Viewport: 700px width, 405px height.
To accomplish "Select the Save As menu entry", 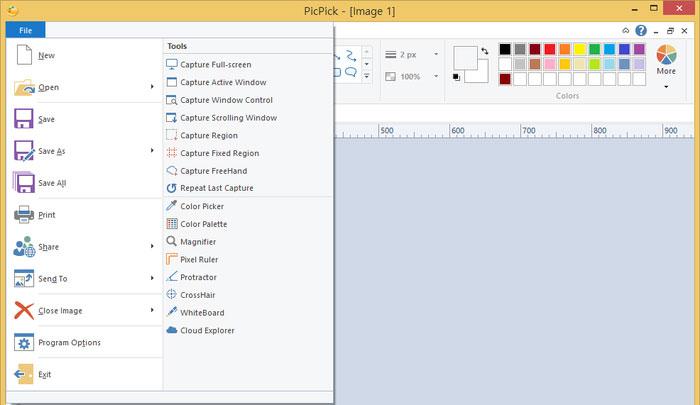I will [84, 151].
